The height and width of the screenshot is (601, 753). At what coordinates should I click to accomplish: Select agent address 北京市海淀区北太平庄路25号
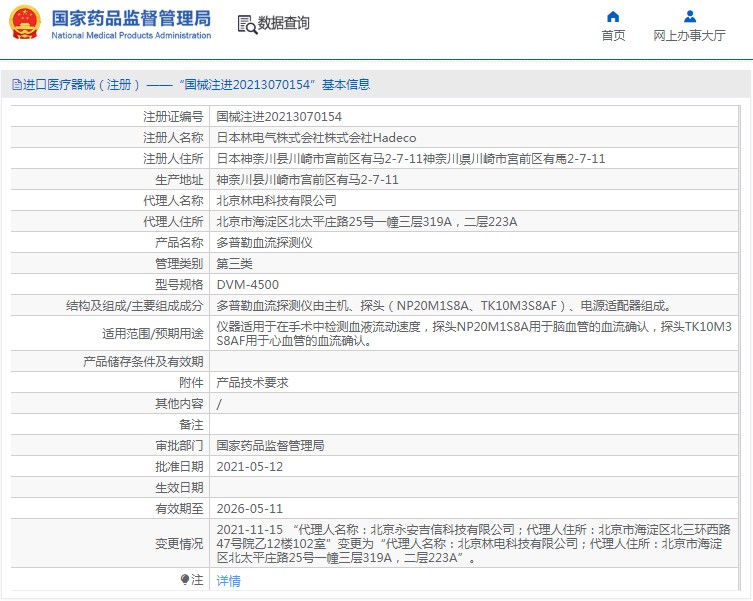click(x=367, y=222)
